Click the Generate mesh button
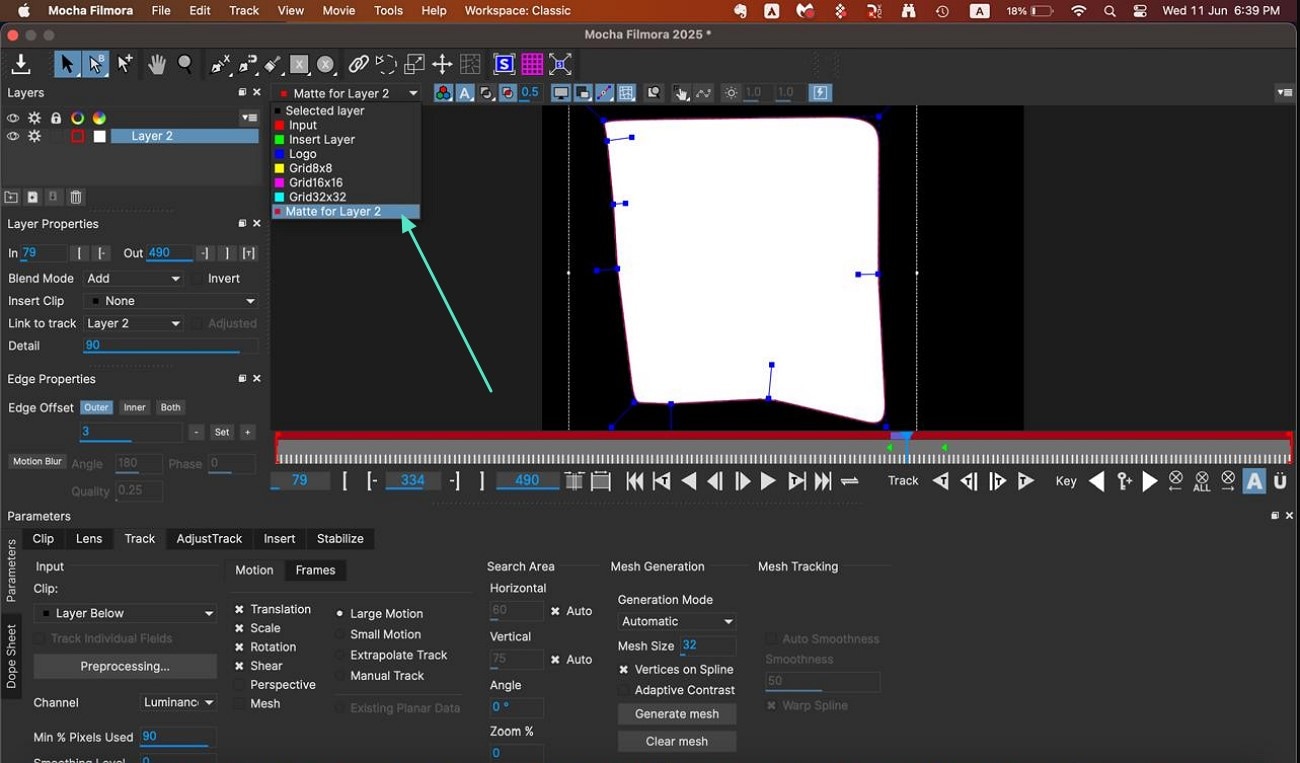Image resolution: width=1300 pixels, height=763 pixels. click(677, 714)
